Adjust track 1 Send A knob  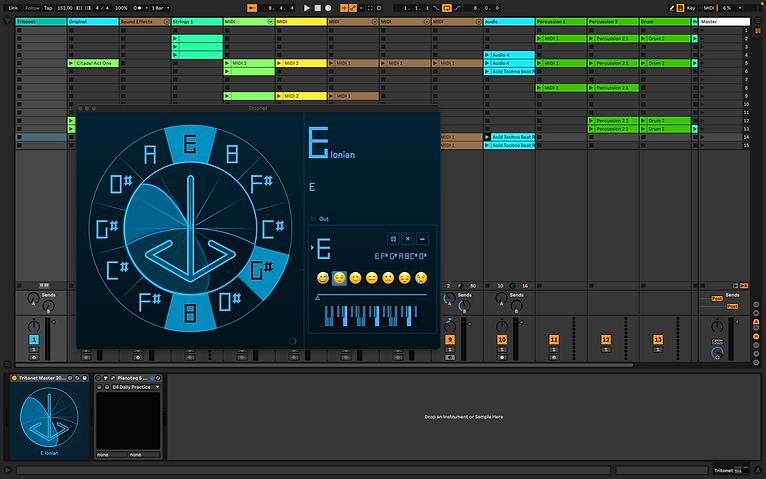click(33, 298)
